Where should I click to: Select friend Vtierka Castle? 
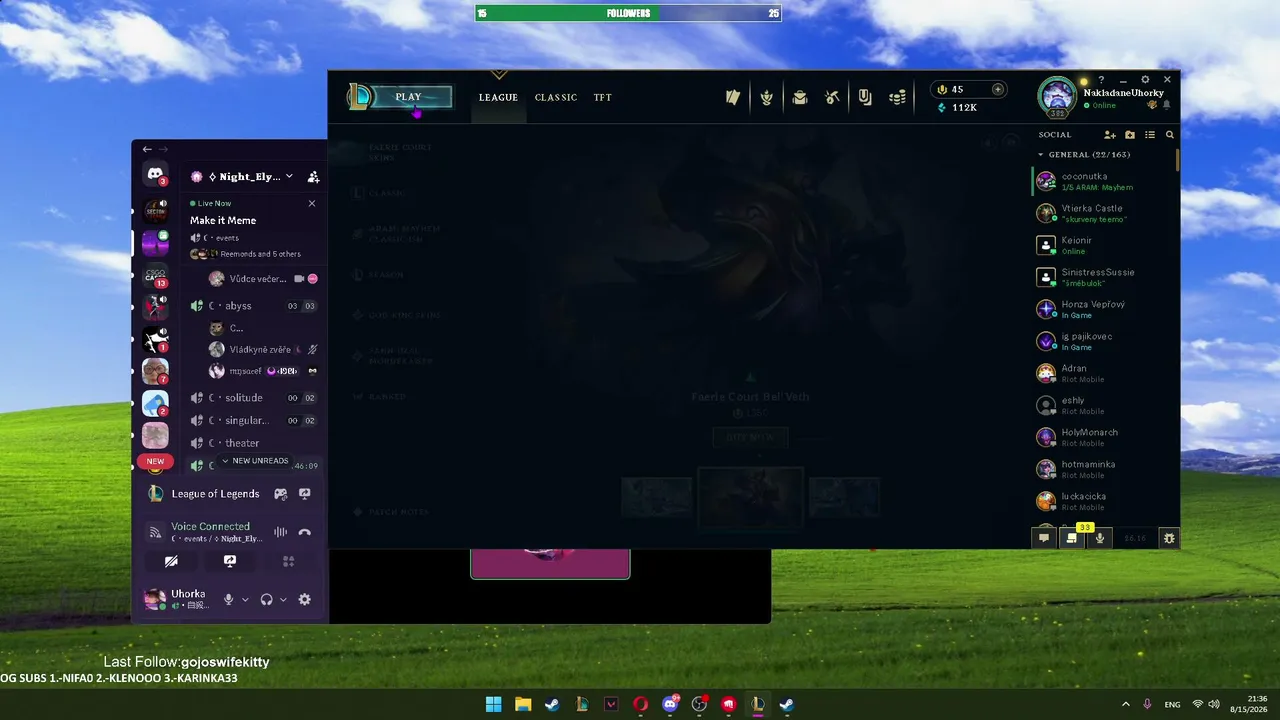1104,213
